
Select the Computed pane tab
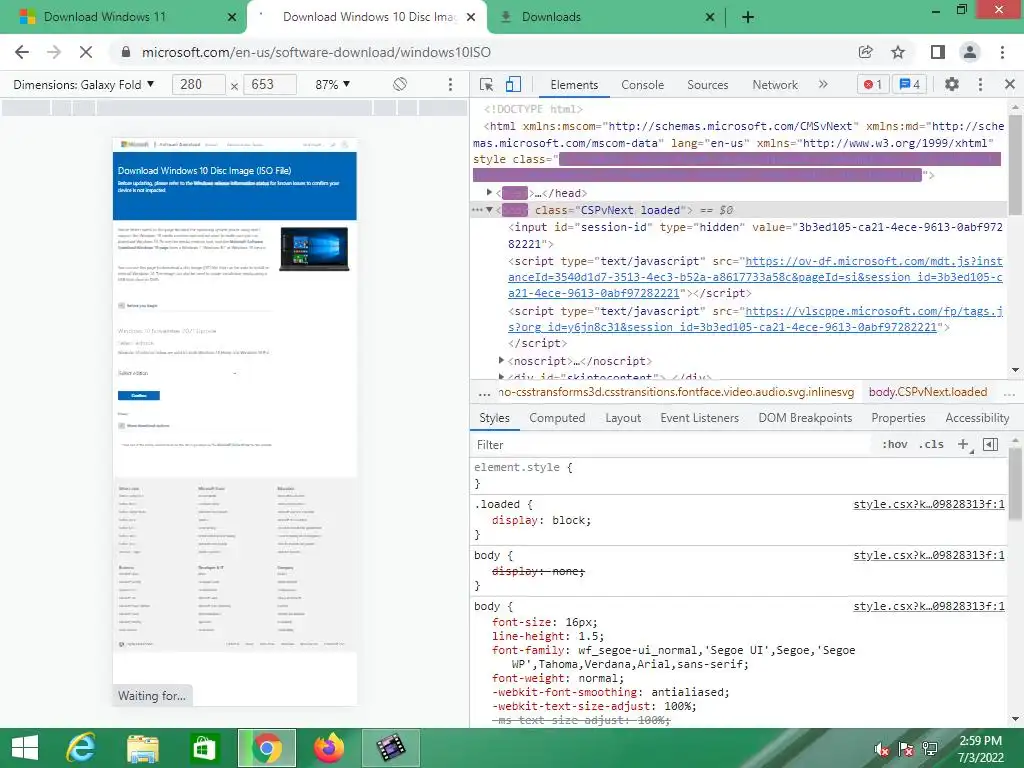point(556,418)
